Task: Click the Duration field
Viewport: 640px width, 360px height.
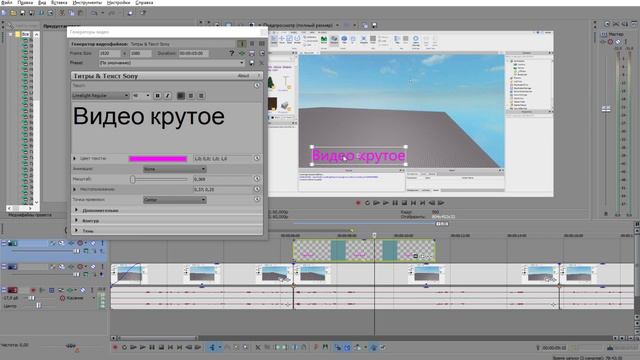Action: [x=194, y=53]
